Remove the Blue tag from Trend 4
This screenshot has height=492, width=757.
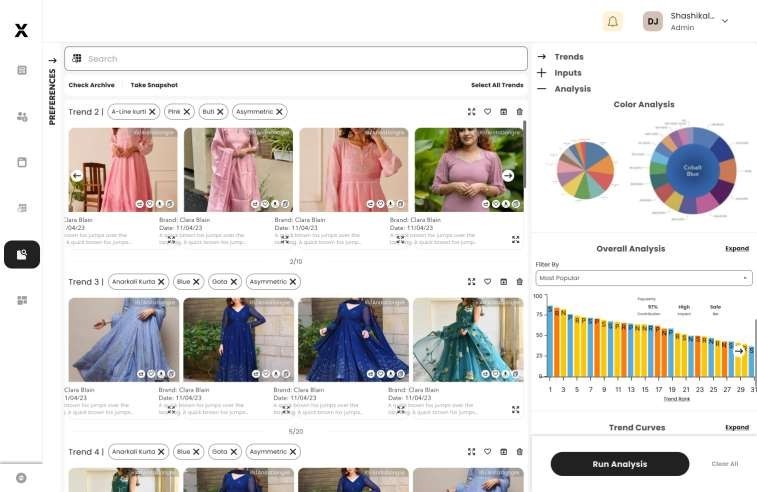pyautogui.click(x=196, y=451)
